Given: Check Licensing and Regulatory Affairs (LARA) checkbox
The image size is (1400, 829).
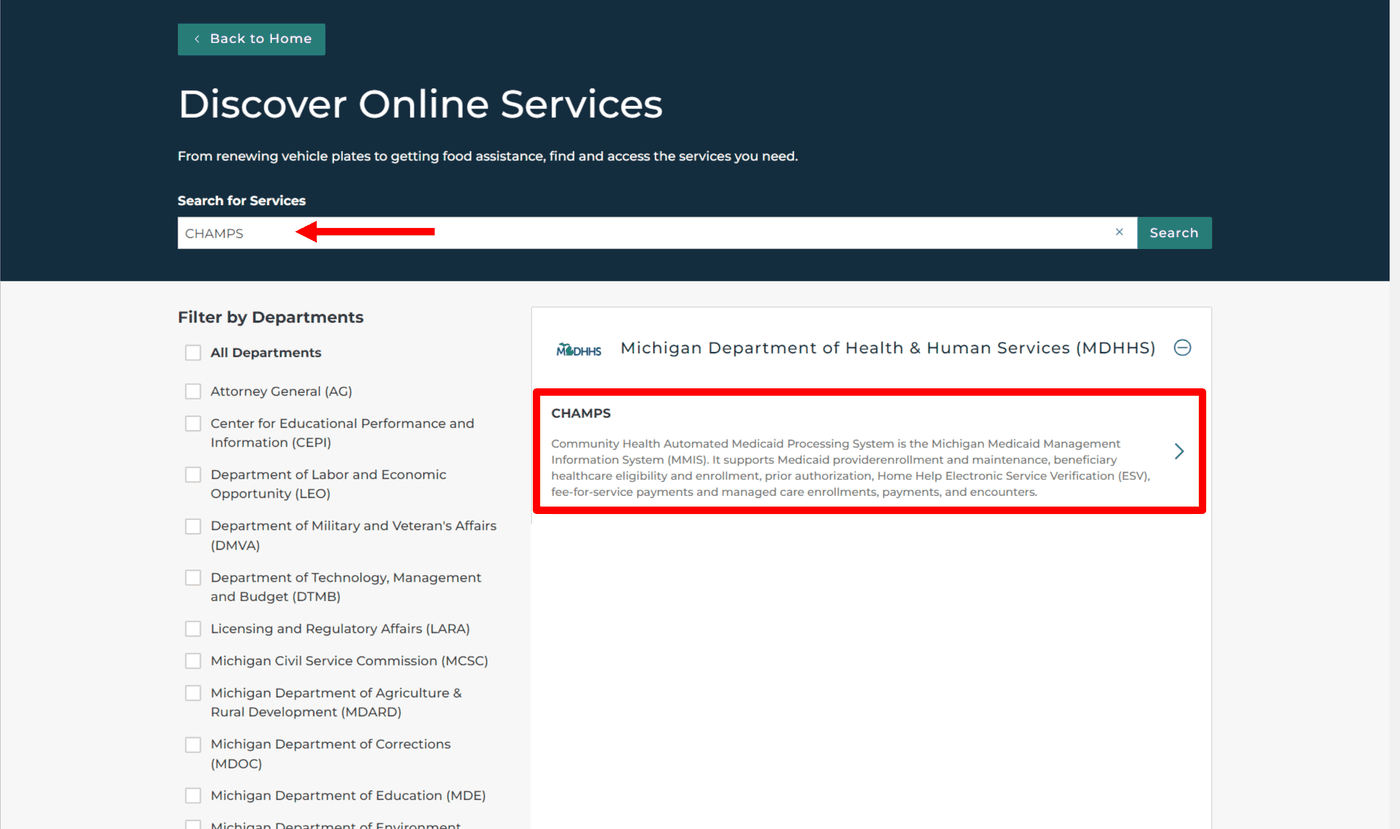Looking at the screenshot, I should coord(193,629).
